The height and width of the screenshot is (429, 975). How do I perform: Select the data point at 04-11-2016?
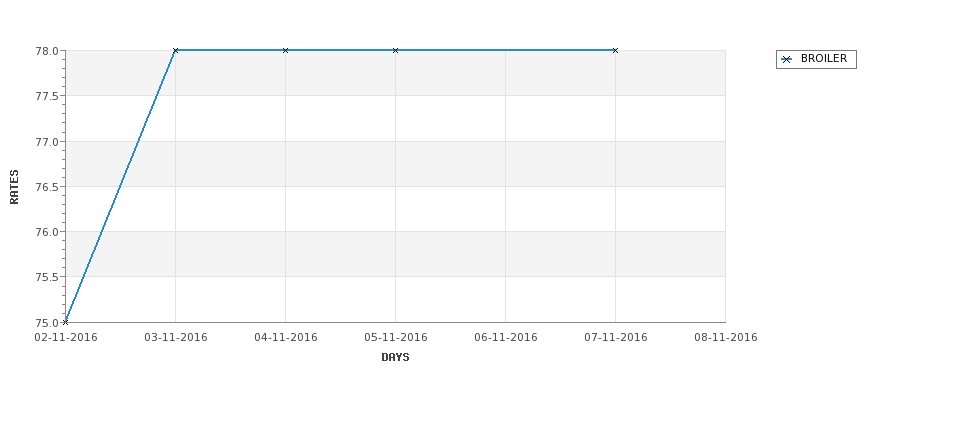[285, 50]
